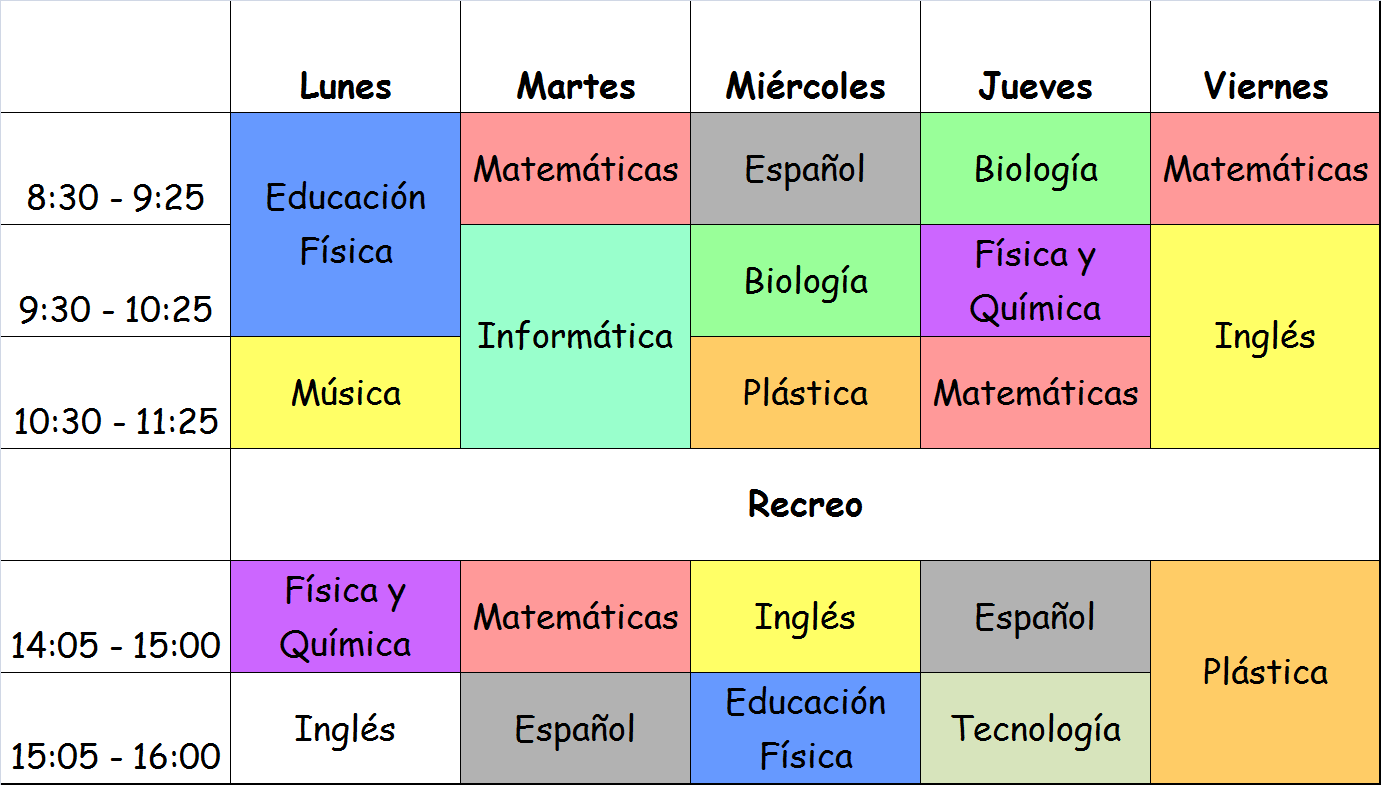Select the Martes column header
The width and height of the screenshot is (1381, 785).
click(576, 86)
